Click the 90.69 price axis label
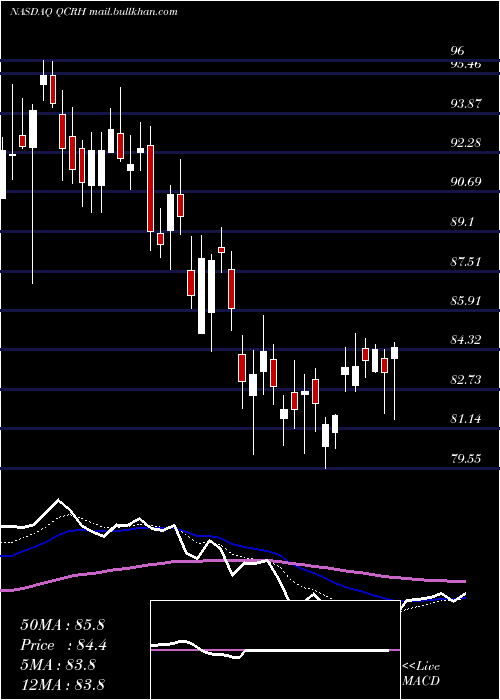 click(466, 182)
